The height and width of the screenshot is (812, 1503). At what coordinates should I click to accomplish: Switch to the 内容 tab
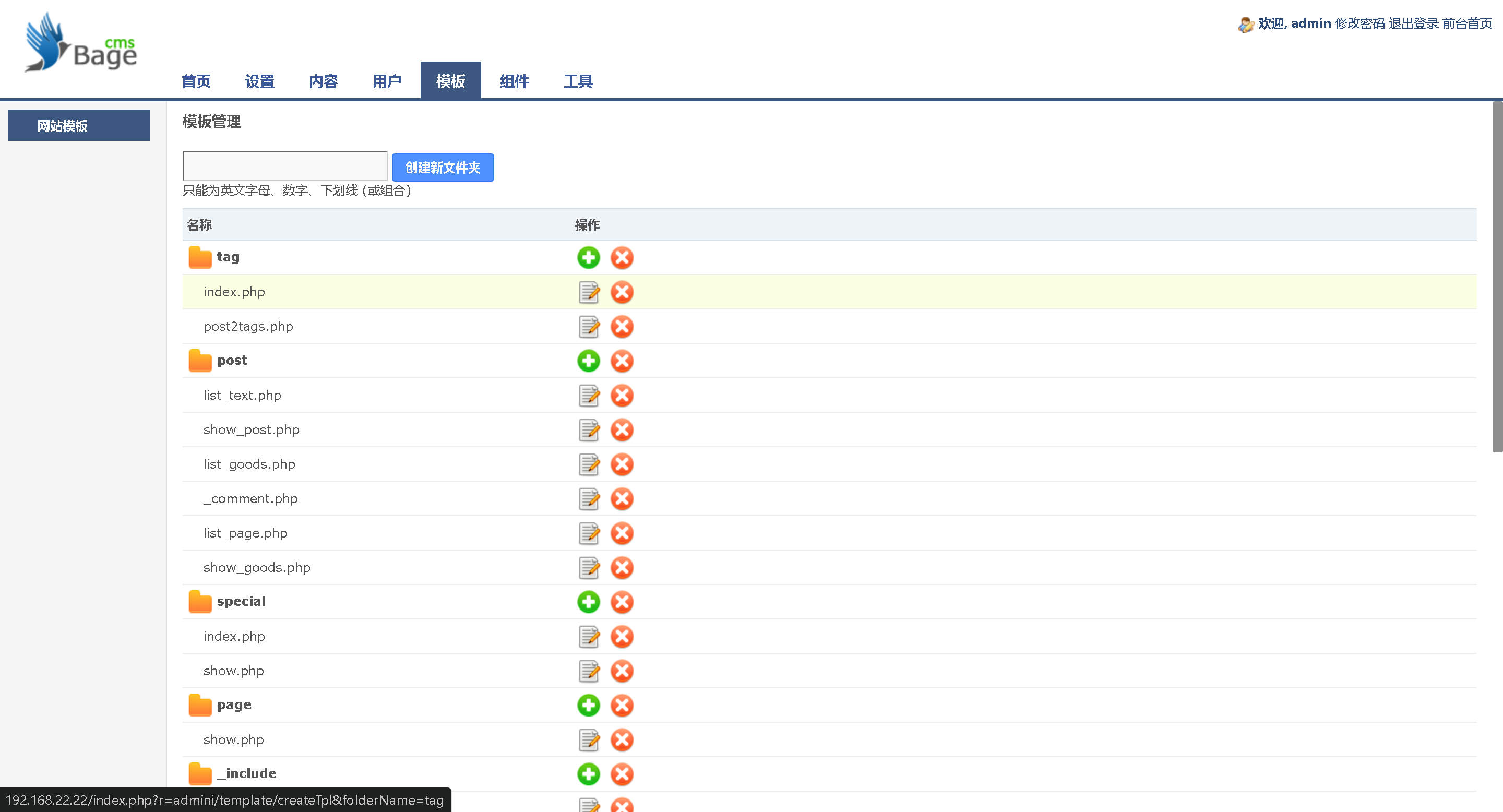[323, 81]
